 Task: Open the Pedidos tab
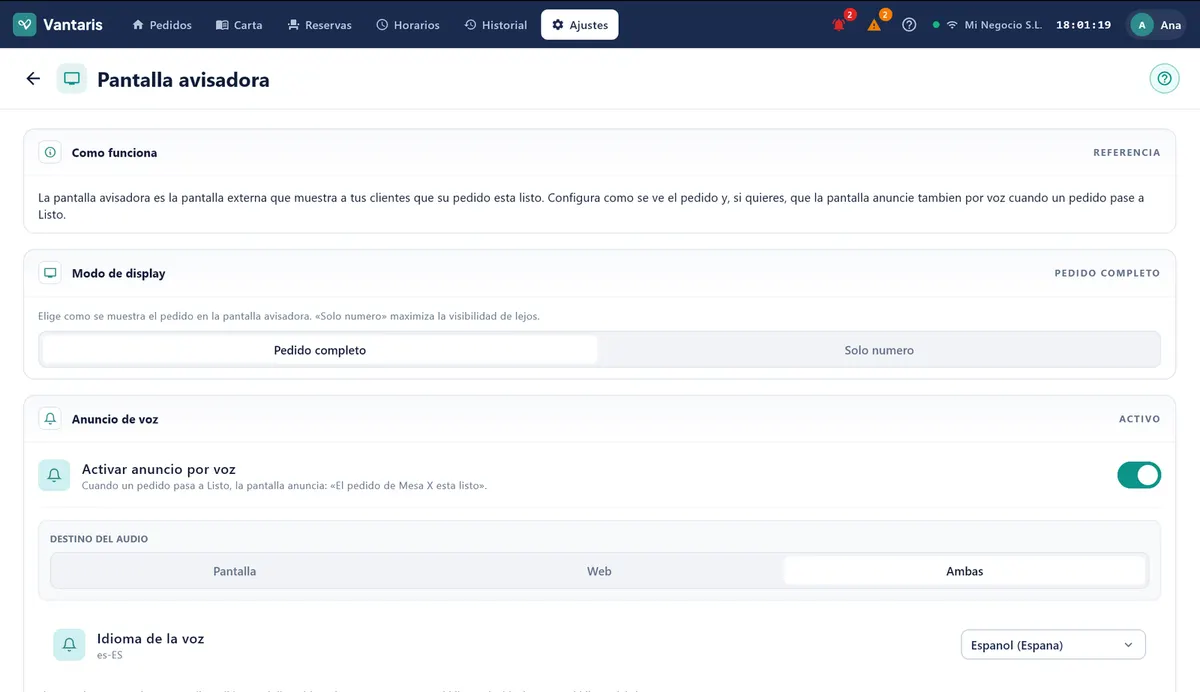[x=162, y=25]
